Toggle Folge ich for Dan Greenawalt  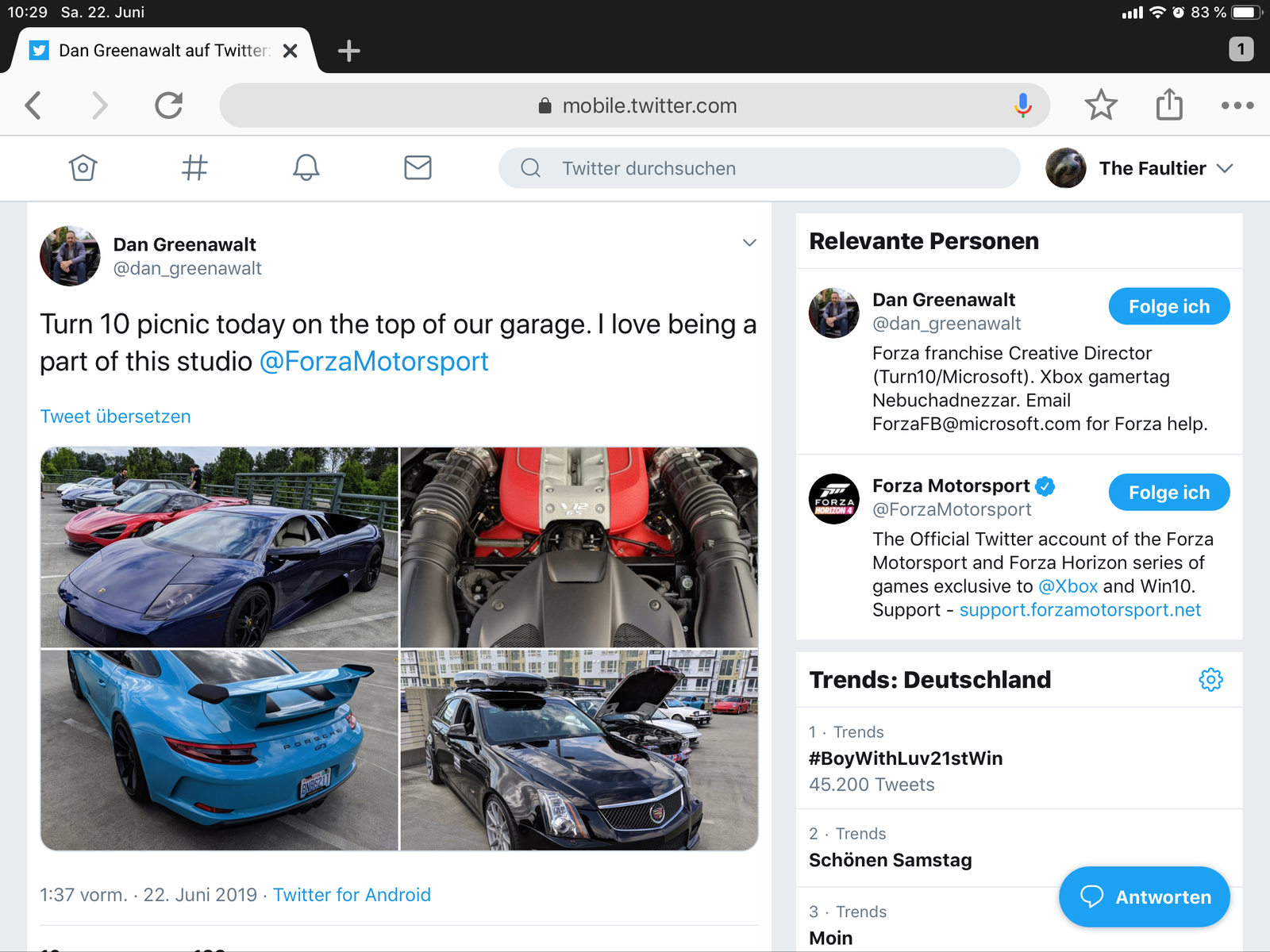pyautogui.click(x=1169, y=306)
